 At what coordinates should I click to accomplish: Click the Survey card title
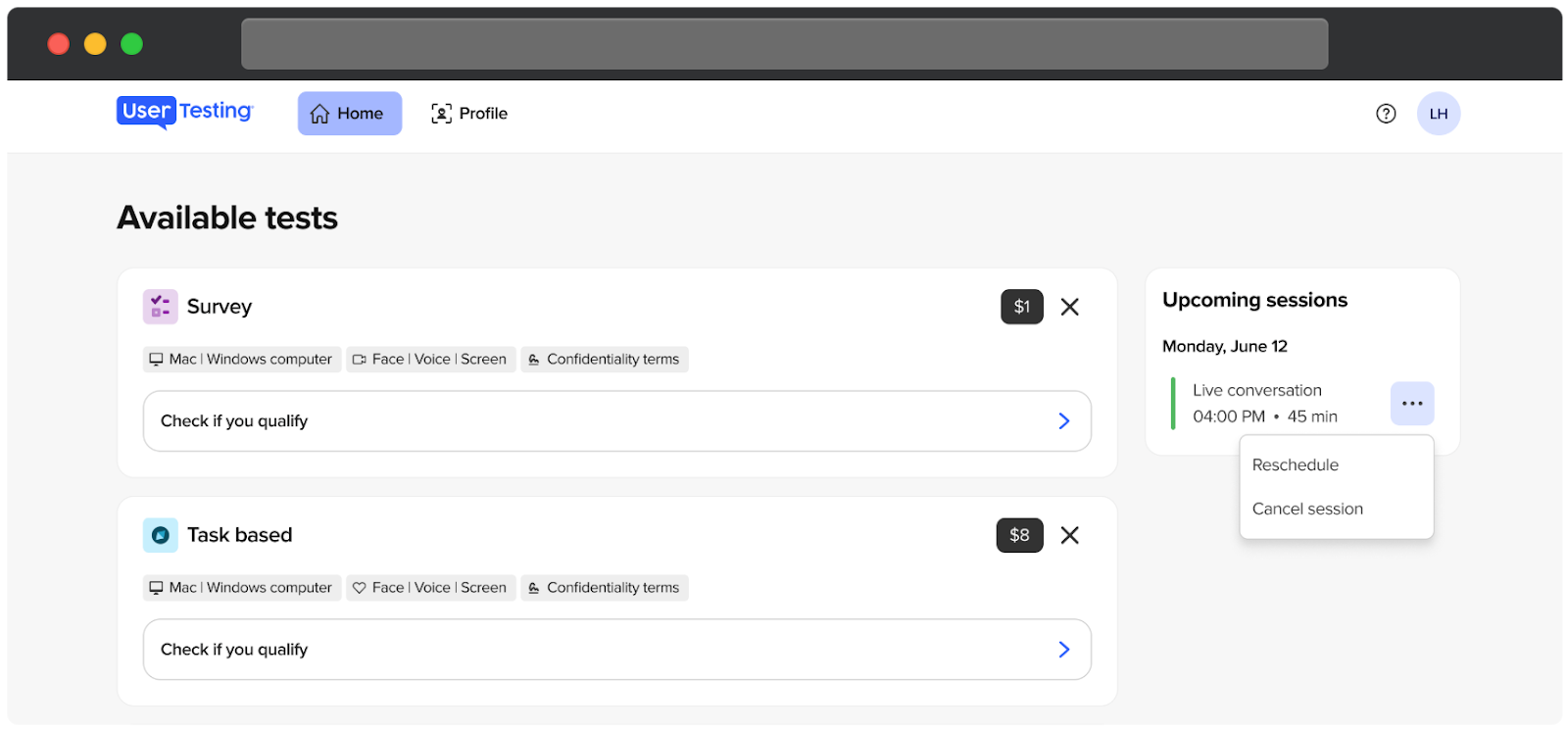220,307
